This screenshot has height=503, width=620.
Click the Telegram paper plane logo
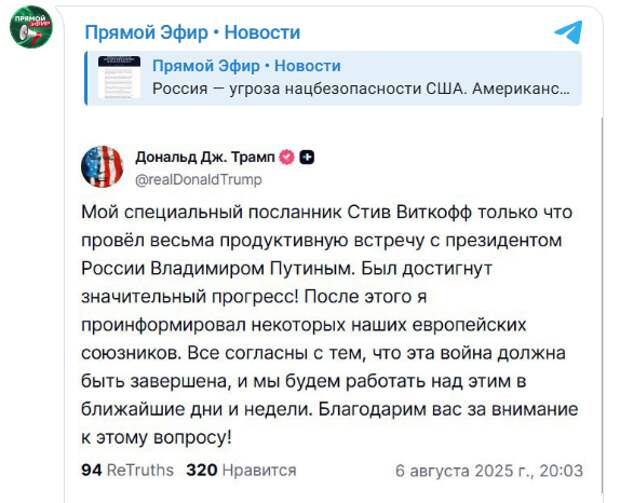568,32
